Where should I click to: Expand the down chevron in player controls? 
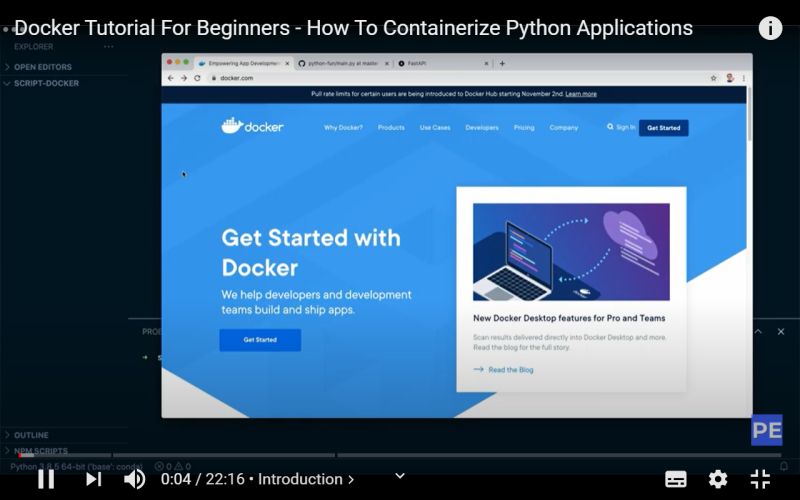coord(400,476)
